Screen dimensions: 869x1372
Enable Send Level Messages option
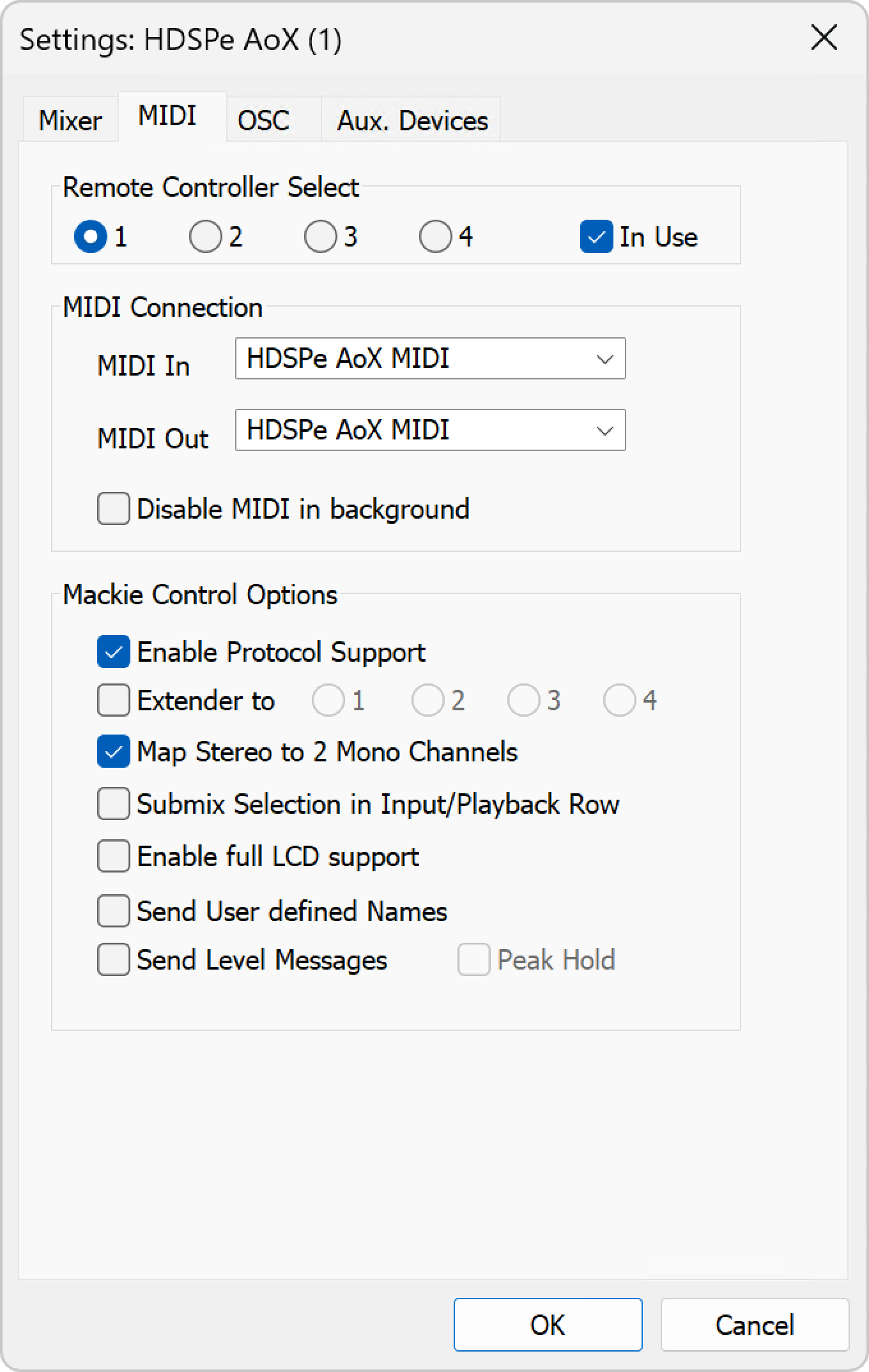[114, 960]
